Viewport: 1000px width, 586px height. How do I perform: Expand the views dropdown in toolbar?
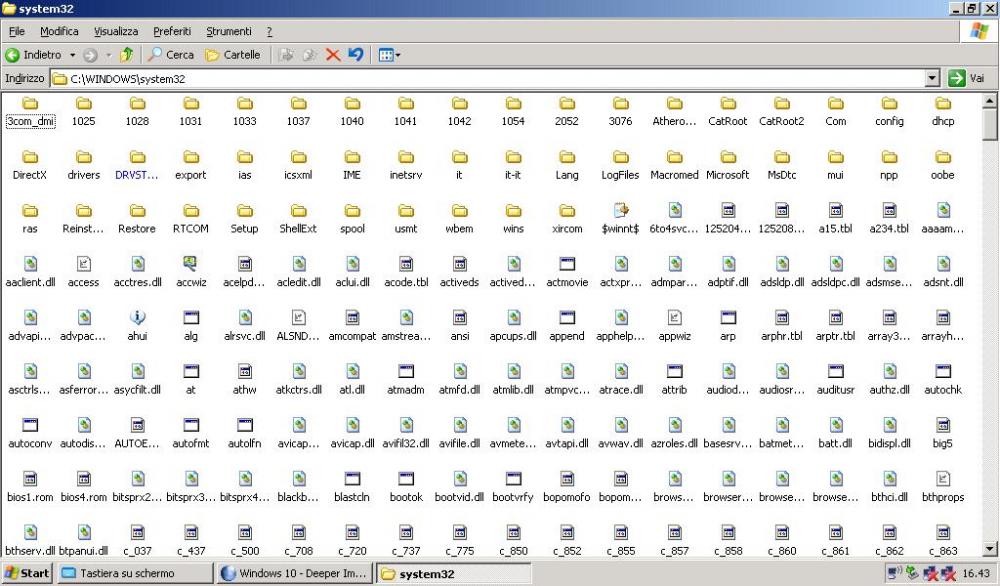[x=398, y=55]
